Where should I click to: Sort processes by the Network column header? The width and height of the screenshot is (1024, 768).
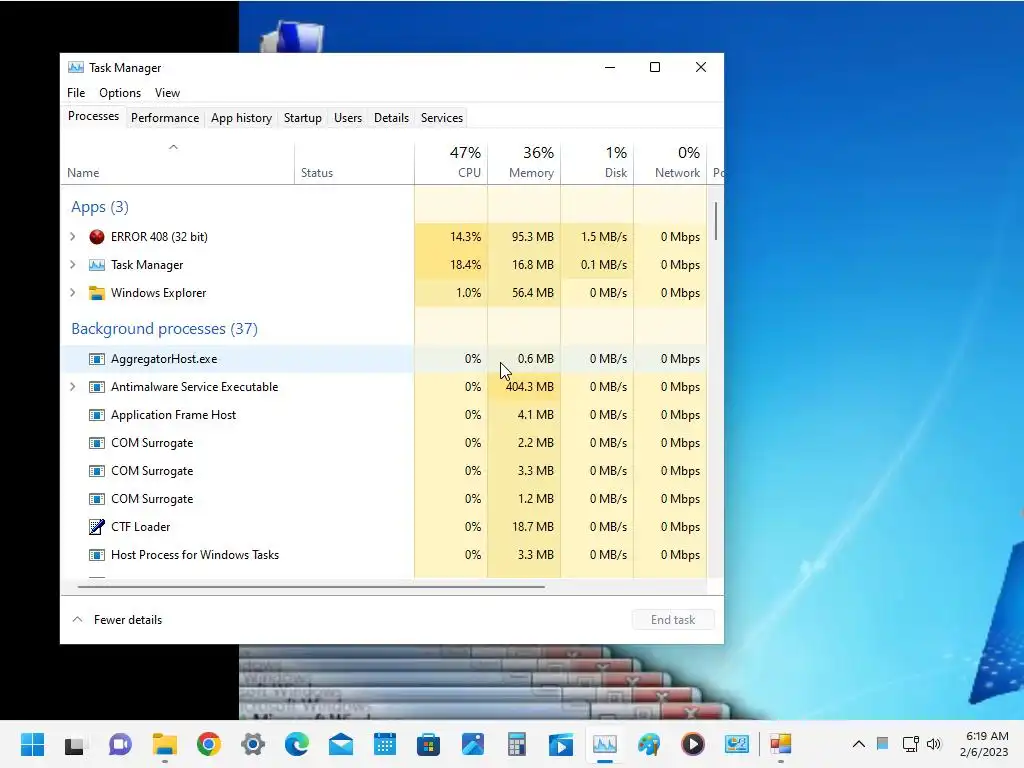click(670, 163)
